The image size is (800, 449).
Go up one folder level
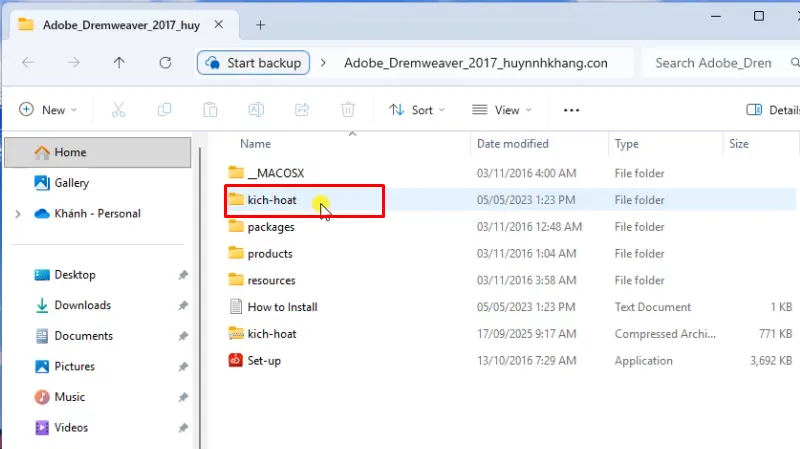(119, 63)
